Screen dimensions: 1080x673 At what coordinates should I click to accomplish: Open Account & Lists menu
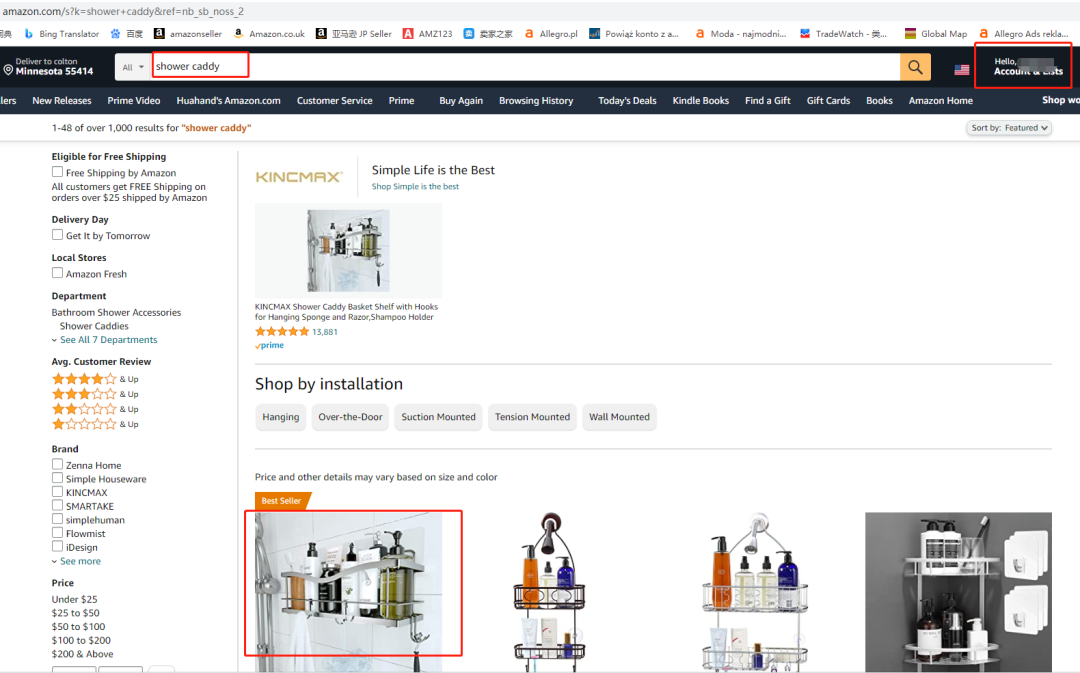[1028, 66]
